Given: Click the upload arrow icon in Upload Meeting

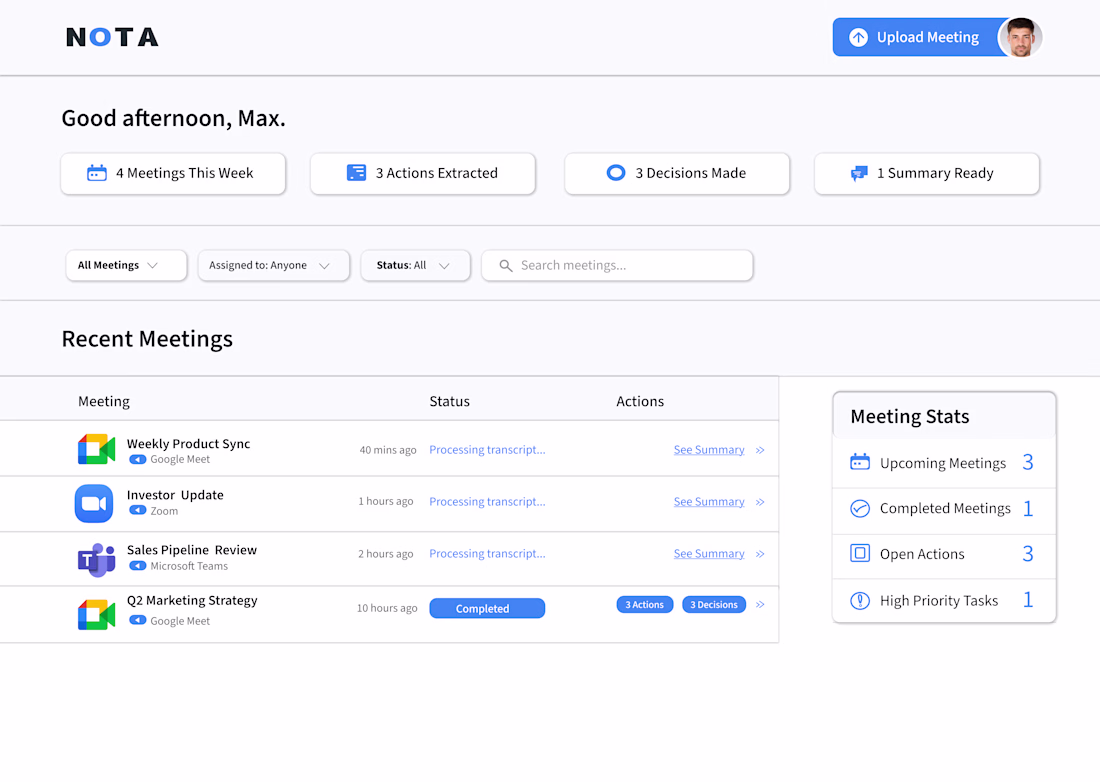Looking at the screenshot, I should pyautogui.click(x=858, y=37).
